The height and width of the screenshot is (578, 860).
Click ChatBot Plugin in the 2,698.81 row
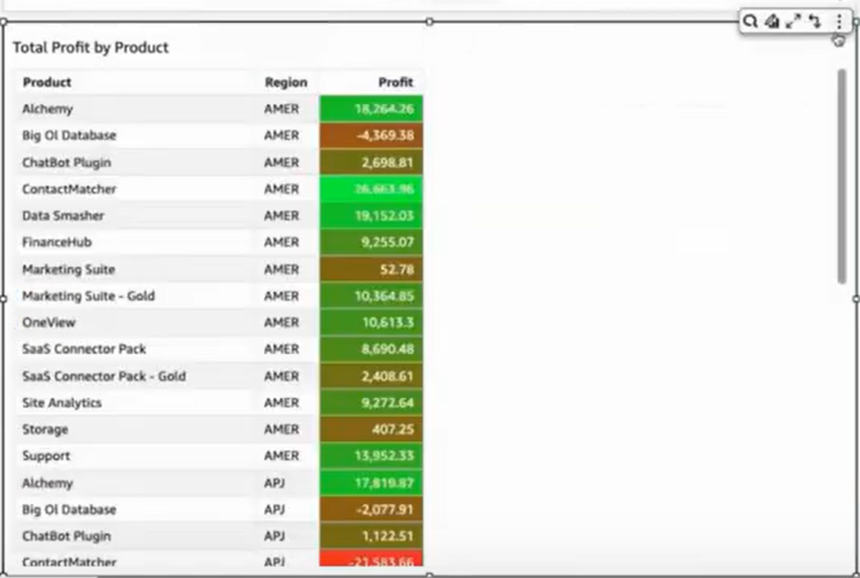coord(66,163)
